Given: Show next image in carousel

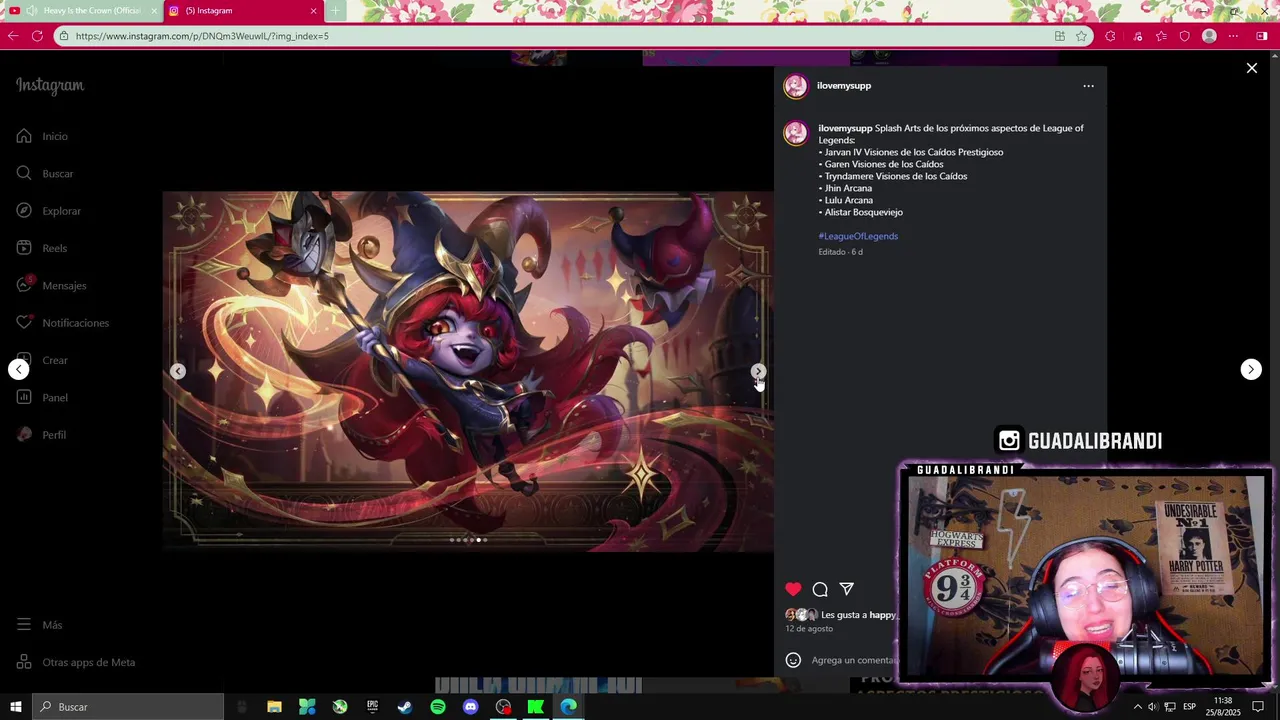Looking at the screenshot, I should [x=758, y=371].
